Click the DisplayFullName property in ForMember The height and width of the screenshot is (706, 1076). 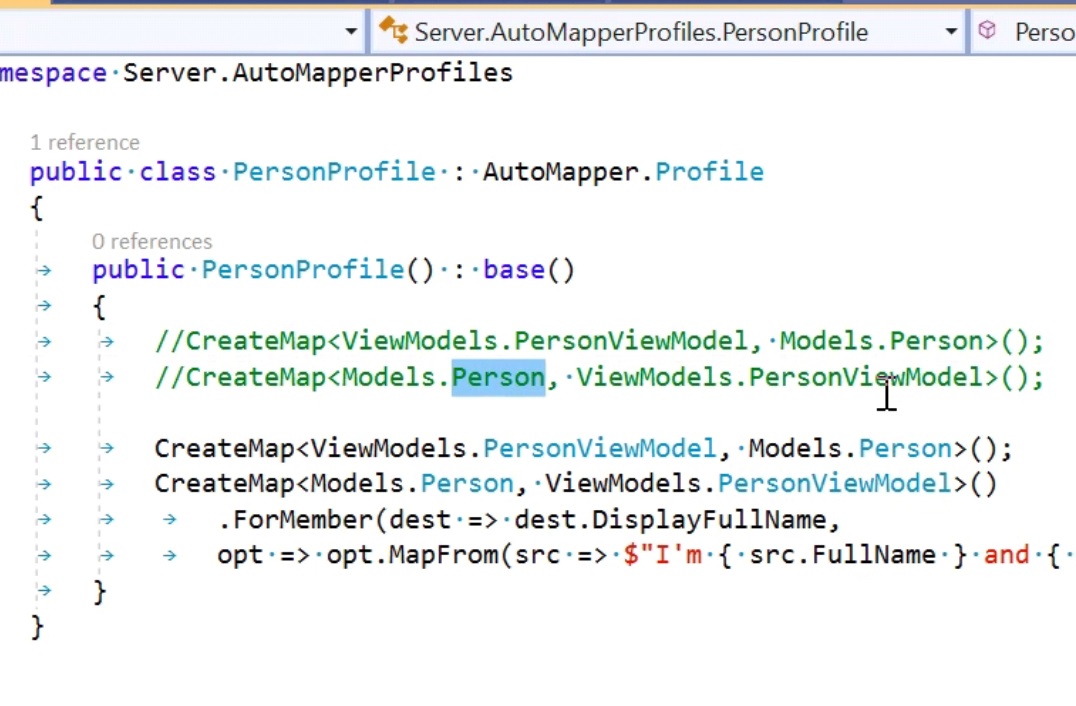[709, 520]
